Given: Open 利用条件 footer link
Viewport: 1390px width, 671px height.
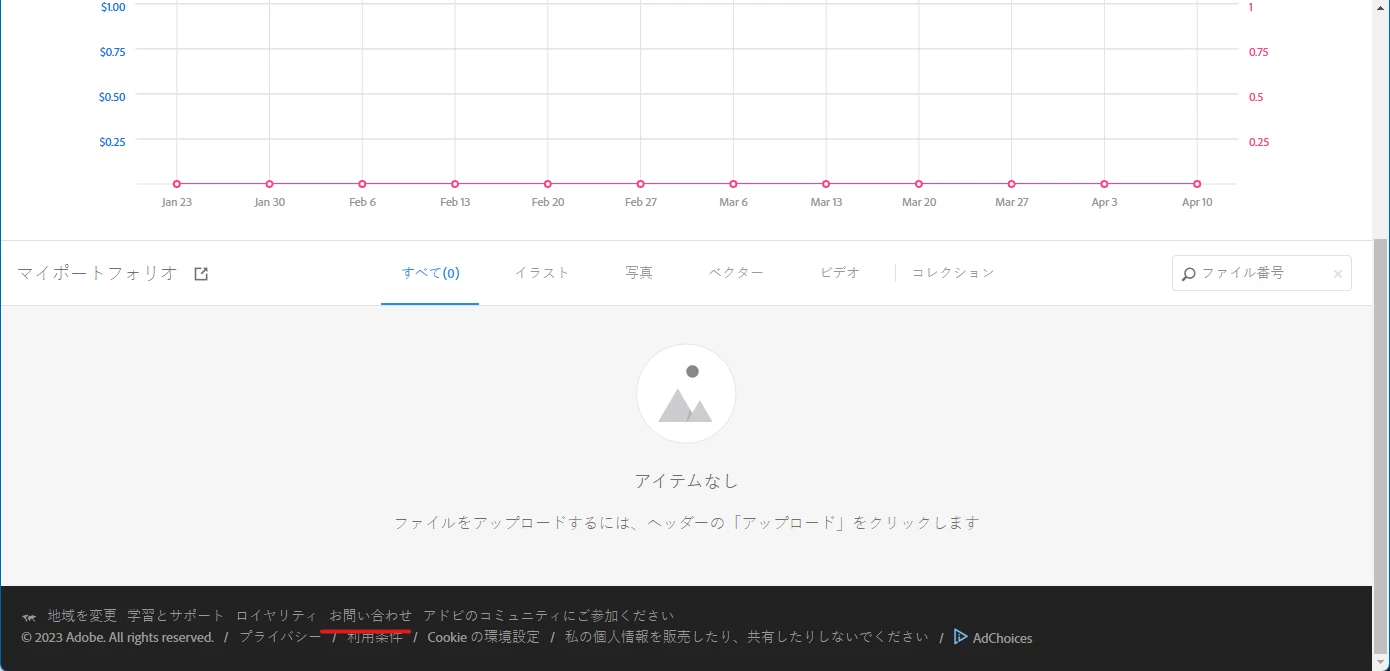Looking at the screenshot, I should point(374,637).
